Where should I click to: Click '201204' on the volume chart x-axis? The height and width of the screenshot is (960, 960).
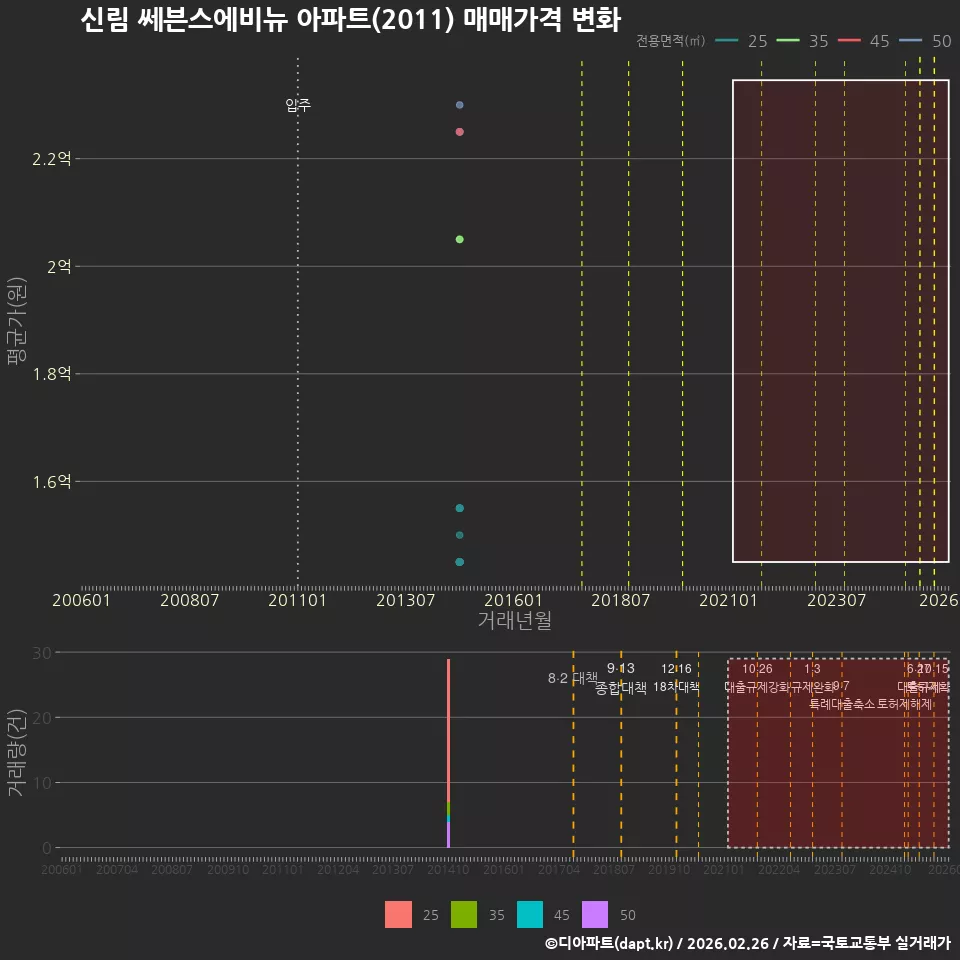point(338,869)
